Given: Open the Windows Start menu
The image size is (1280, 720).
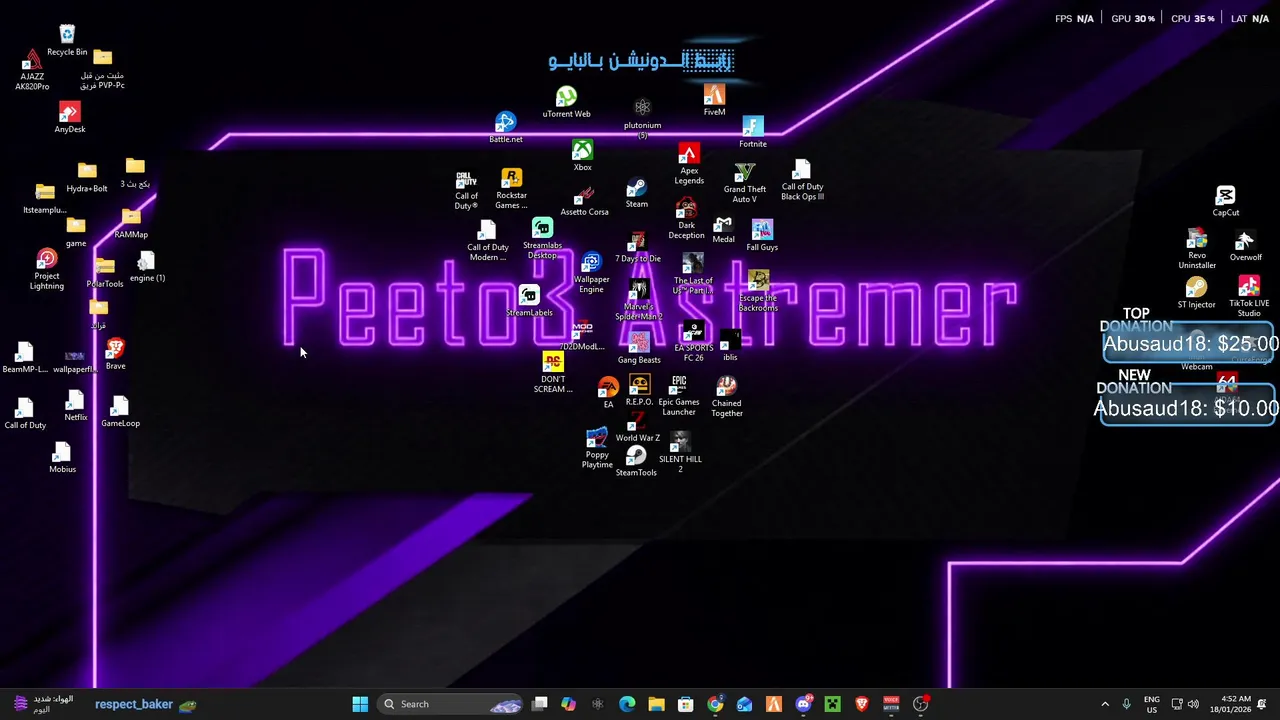Looking at the screenshot, I should (x=360, y=704).
